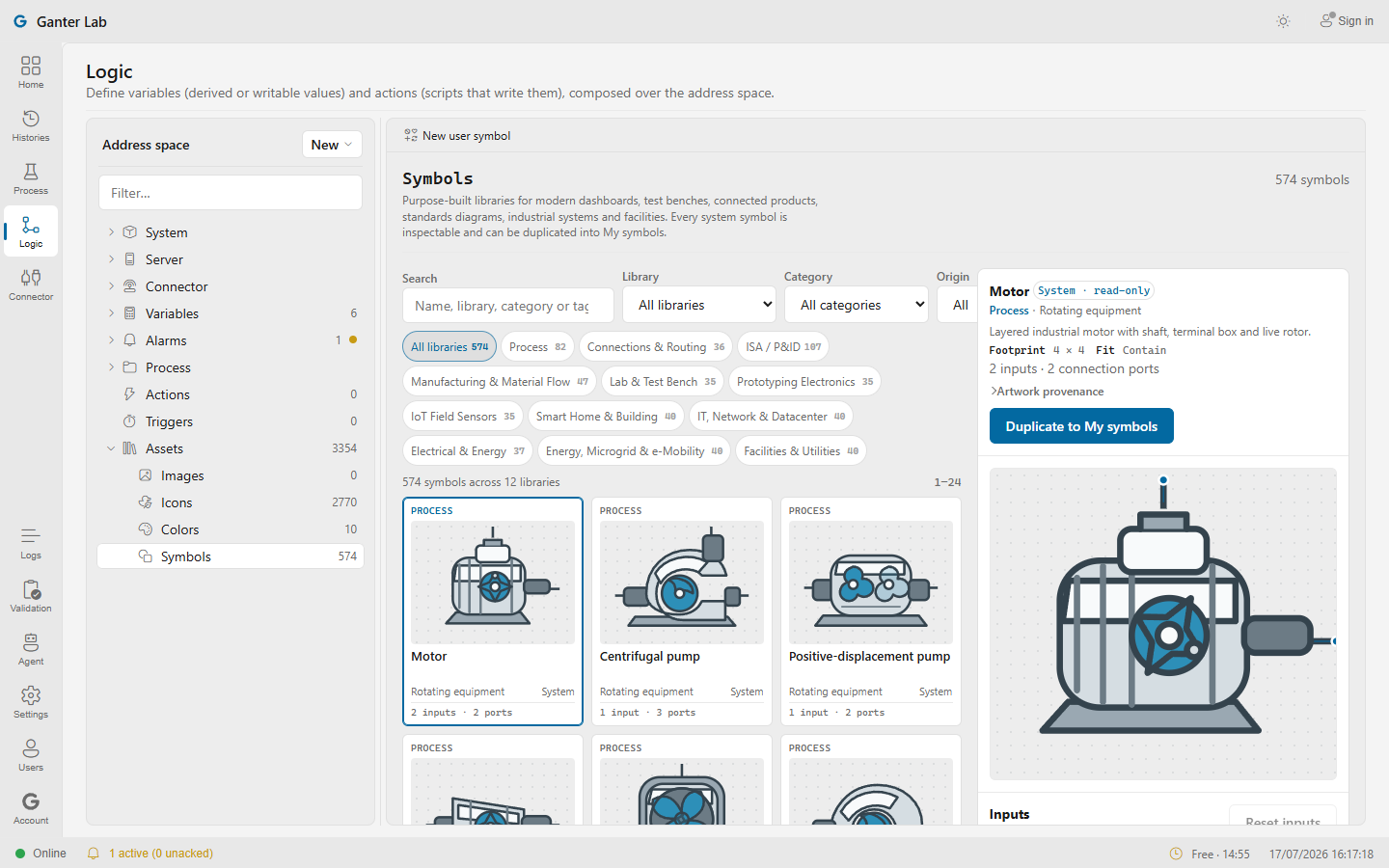
Task: Filter by Smart Home & Building chip
Action: [606, 417]
